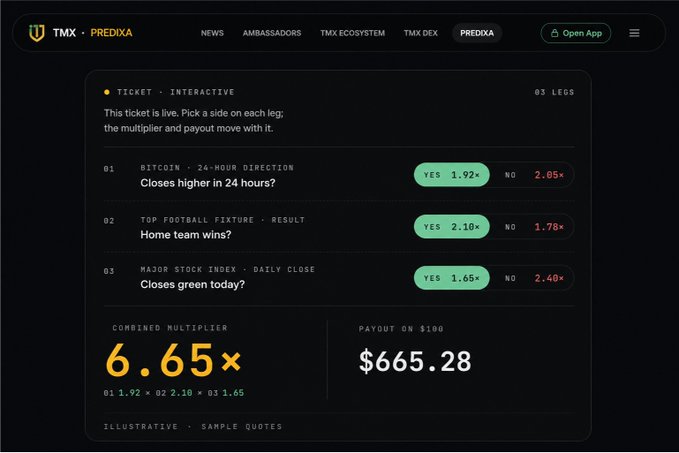This screenshot has height=453, width=679.
Task: Pick YES 1.92× on Bitcoin leg
Action: (x=452, y=175)
